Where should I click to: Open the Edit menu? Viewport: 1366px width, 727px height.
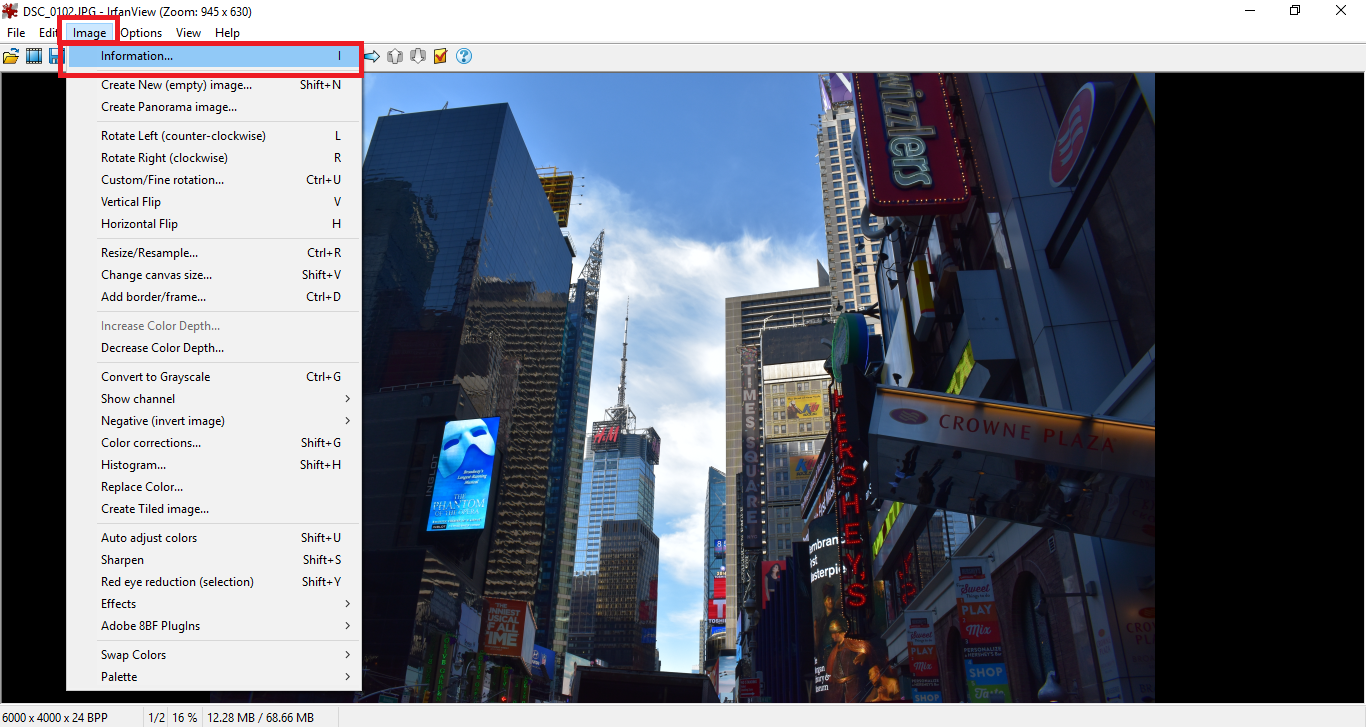48,33
